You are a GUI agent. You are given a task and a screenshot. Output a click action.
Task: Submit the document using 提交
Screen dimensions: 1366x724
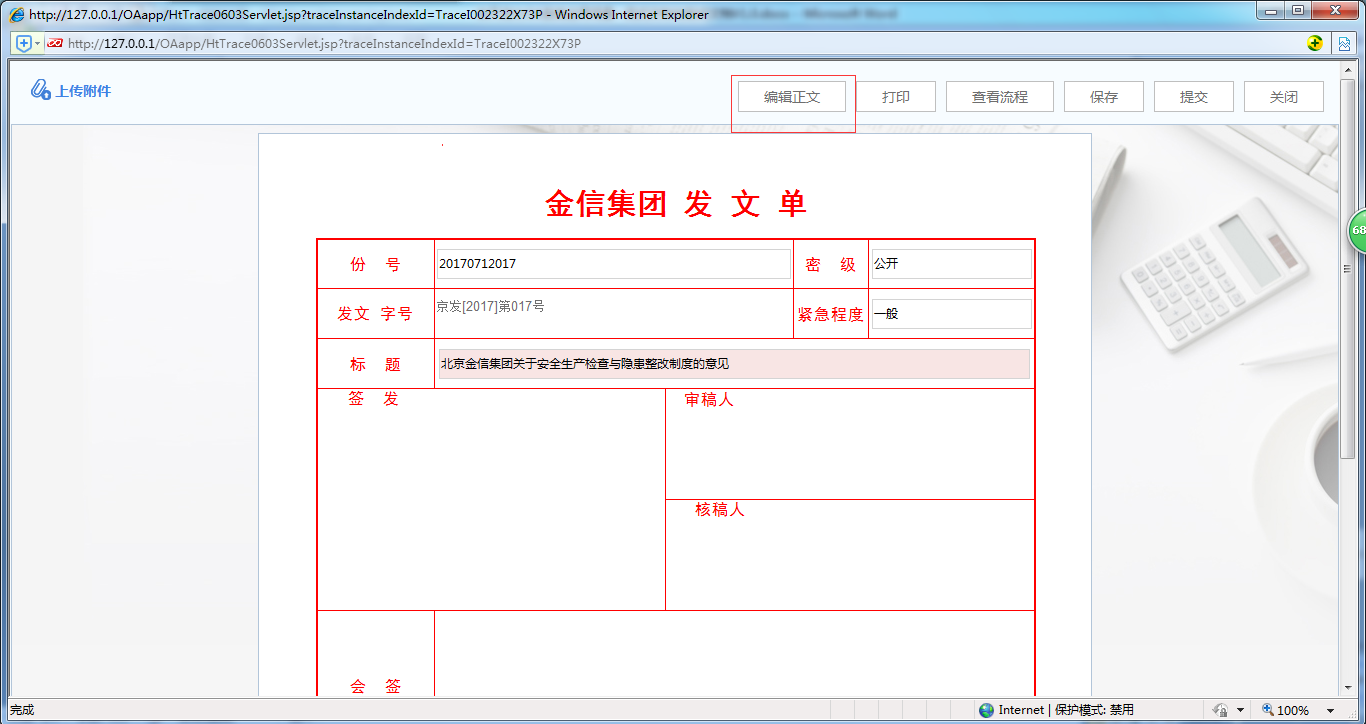(x=1193, y=97)
